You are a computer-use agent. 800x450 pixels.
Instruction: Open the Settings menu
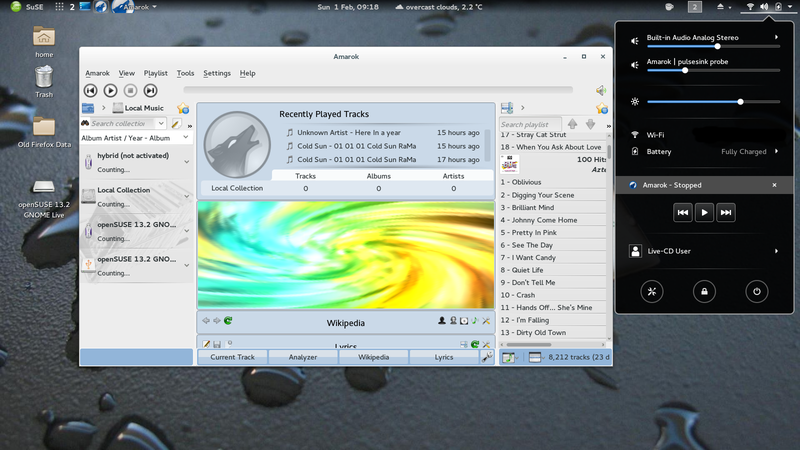click(217, 73)
